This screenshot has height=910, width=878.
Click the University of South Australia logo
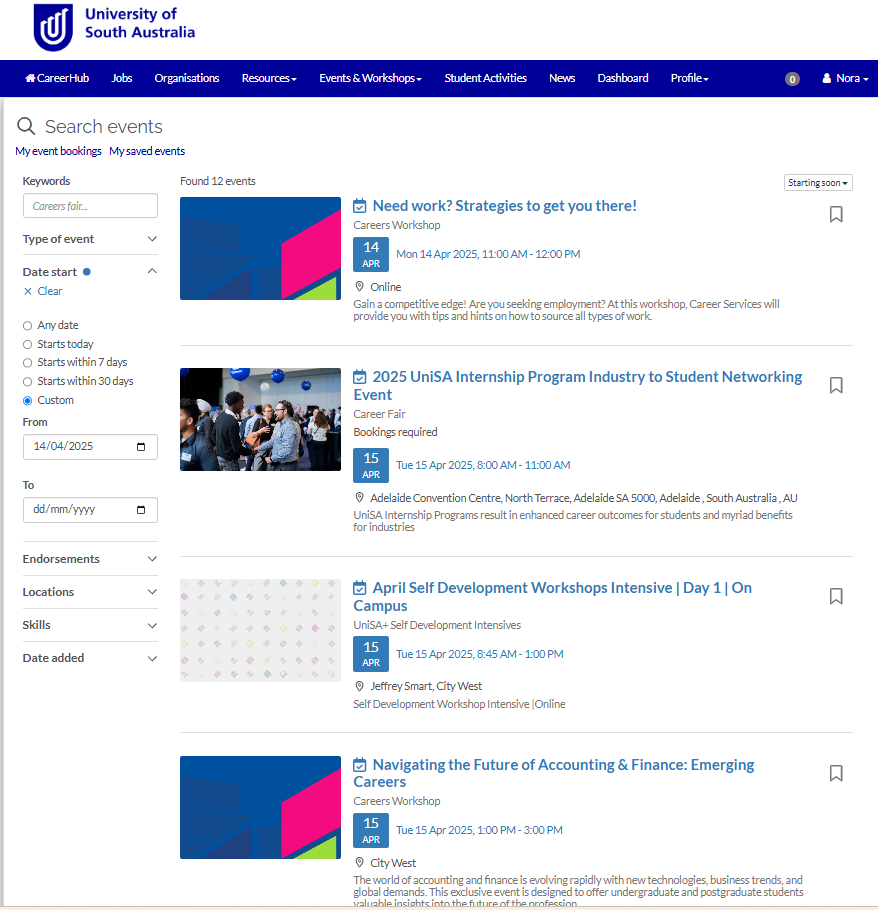114,27
